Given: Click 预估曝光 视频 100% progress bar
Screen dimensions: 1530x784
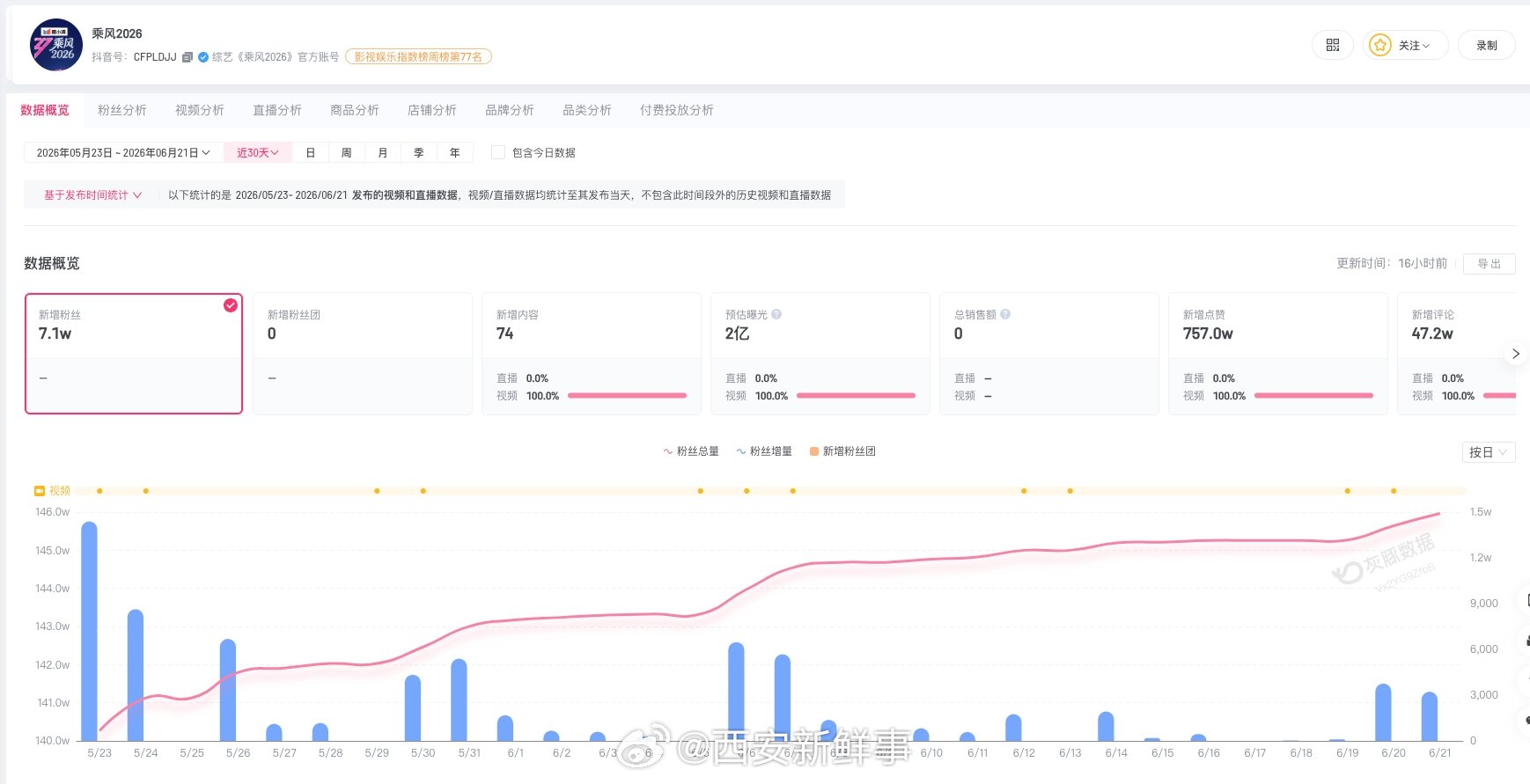Looking at the screenshot, I should click(856, 396).
